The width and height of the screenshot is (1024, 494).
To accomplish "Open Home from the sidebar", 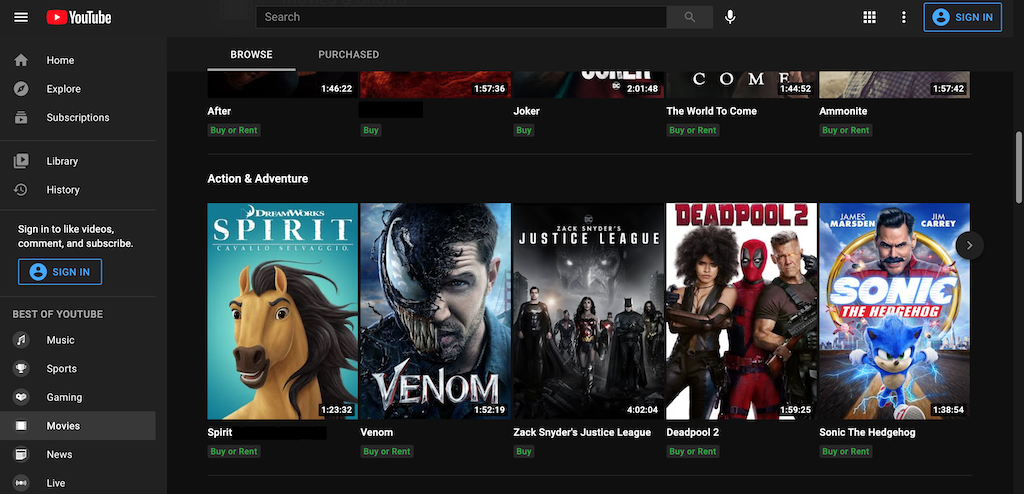I will tap(78, 60).
